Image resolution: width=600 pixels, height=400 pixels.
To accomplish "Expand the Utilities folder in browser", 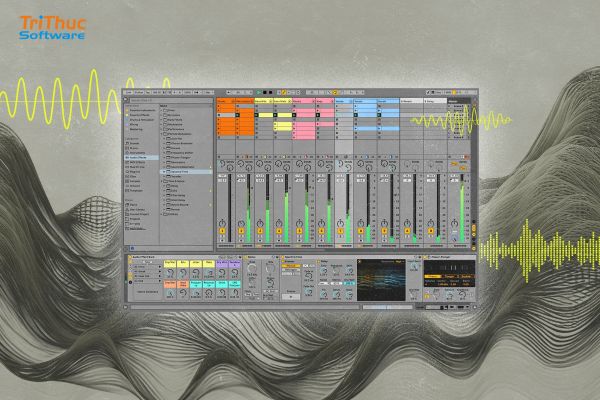I will 161,214.
